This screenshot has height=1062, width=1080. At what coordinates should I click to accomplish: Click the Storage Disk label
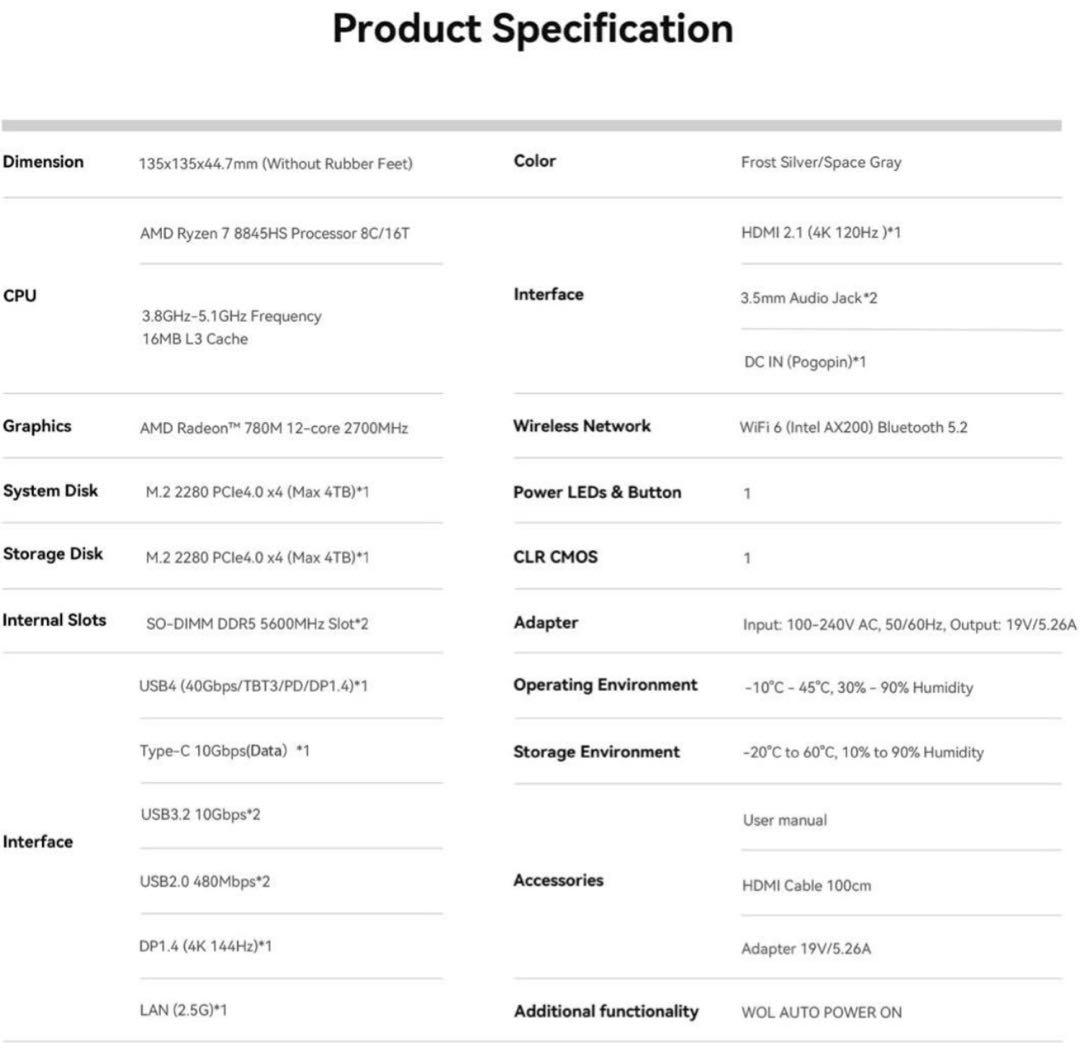coord(53,554)
